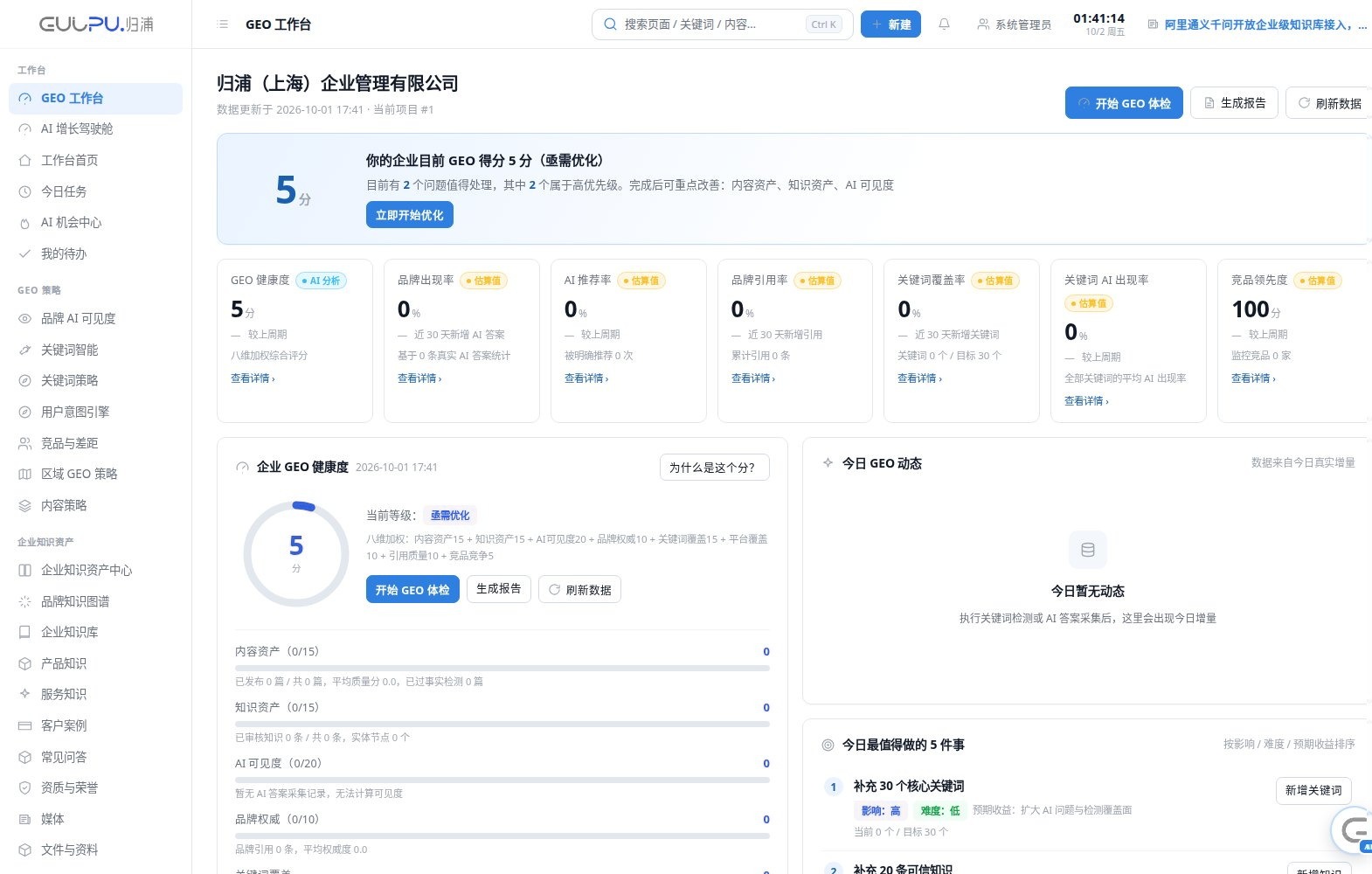Click 立即开始优化 in the score banner
The image size is (1372, 874).
409,215
